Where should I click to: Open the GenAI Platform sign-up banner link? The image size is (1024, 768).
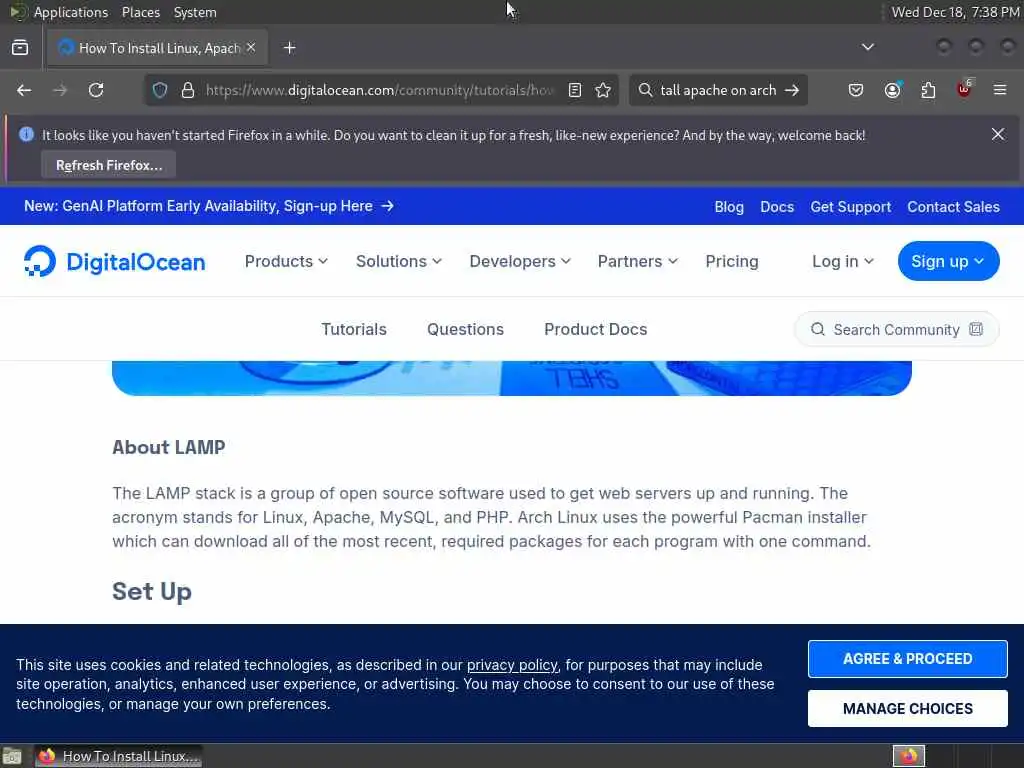(209, 206)
